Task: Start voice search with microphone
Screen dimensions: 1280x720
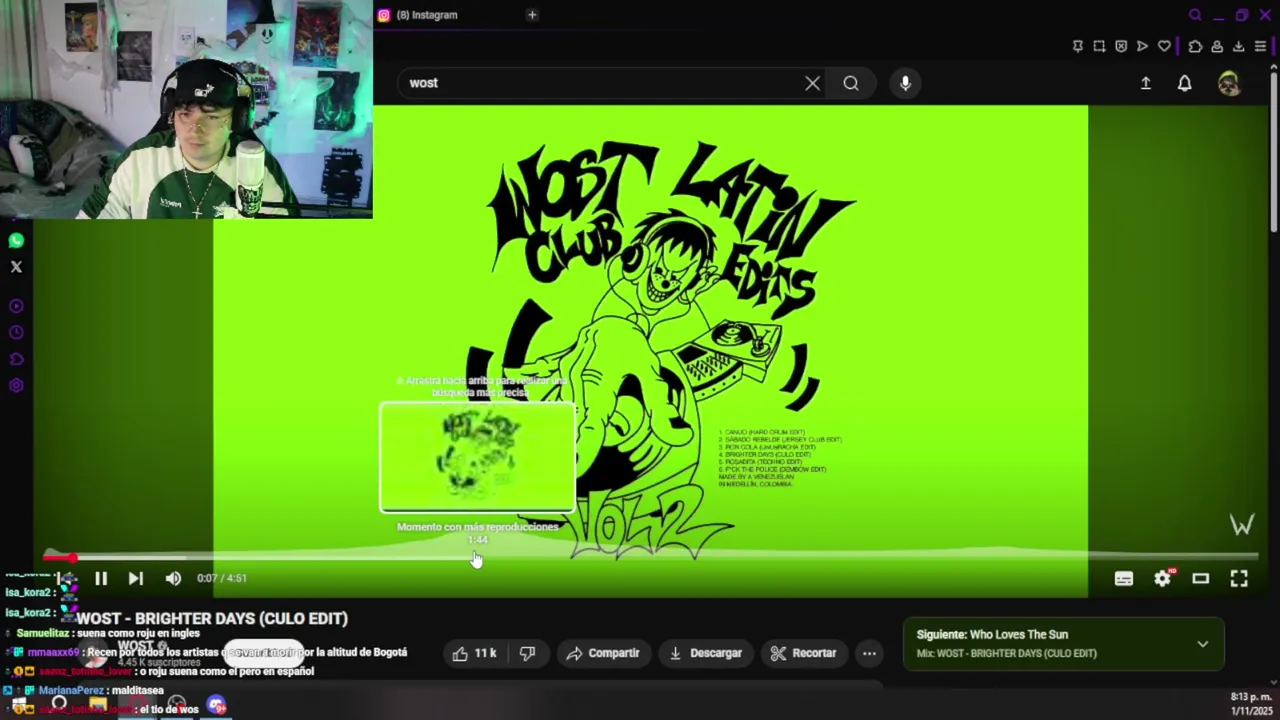Action: (x=905, y=83)
